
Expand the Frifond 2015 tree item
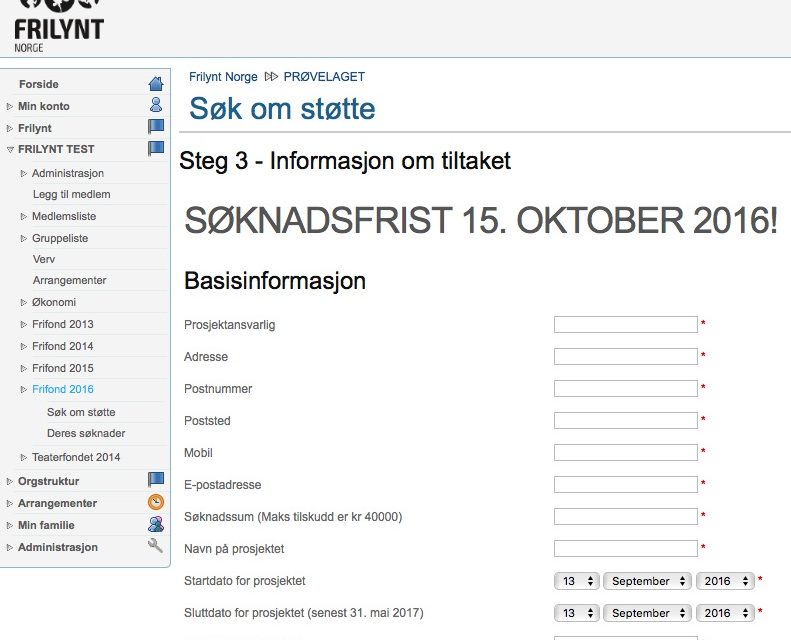23,368
